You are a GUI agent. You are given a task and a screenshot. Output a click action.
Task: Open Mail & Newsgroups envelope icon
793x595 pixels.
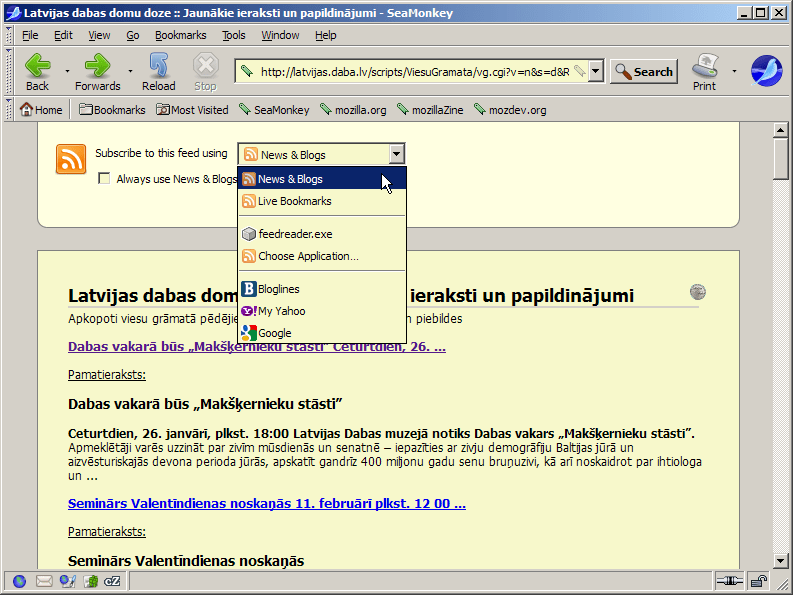[x=44, y=581]
